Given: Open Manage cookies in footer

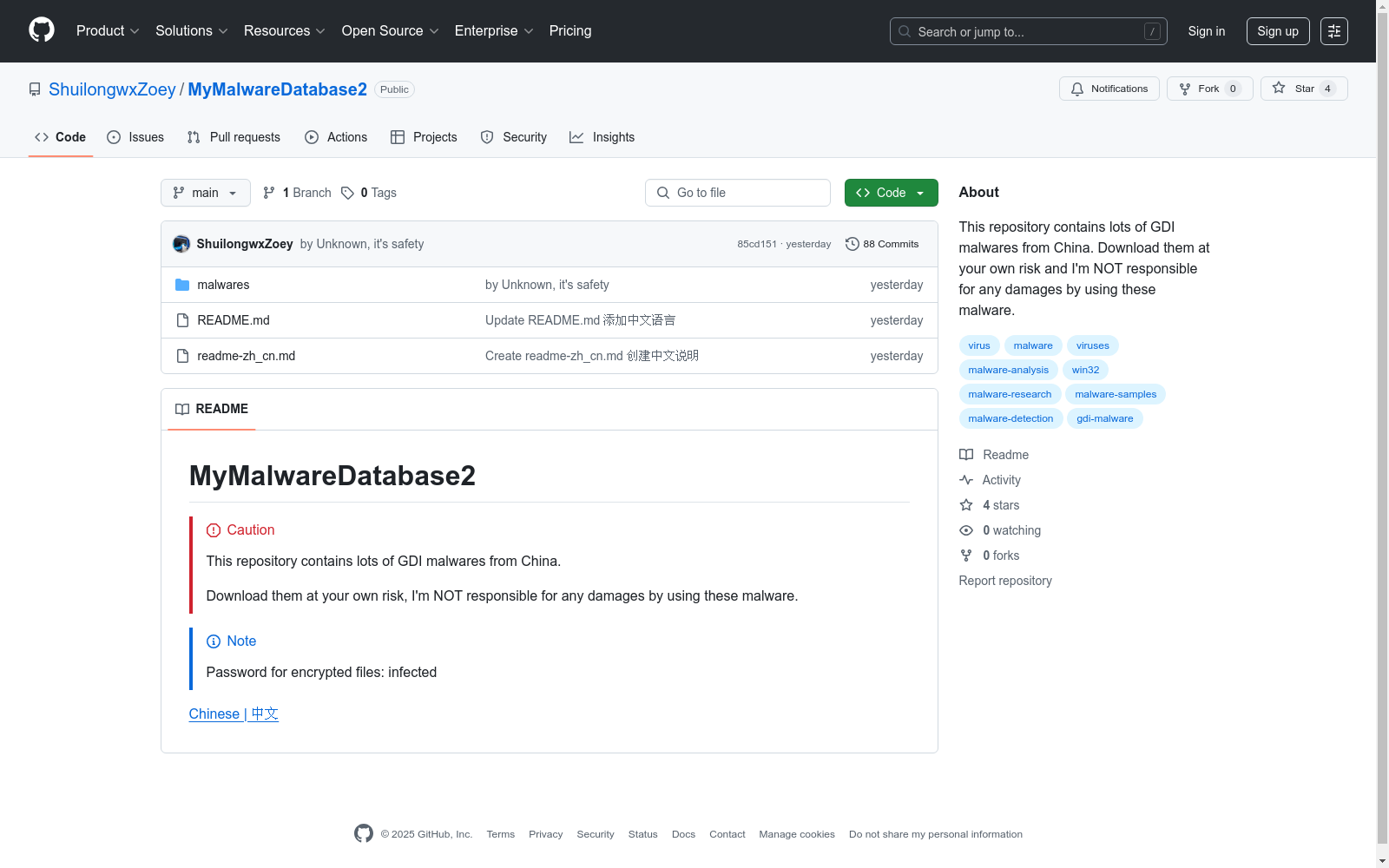Looking at the screenshot, I should coord(797,834).
